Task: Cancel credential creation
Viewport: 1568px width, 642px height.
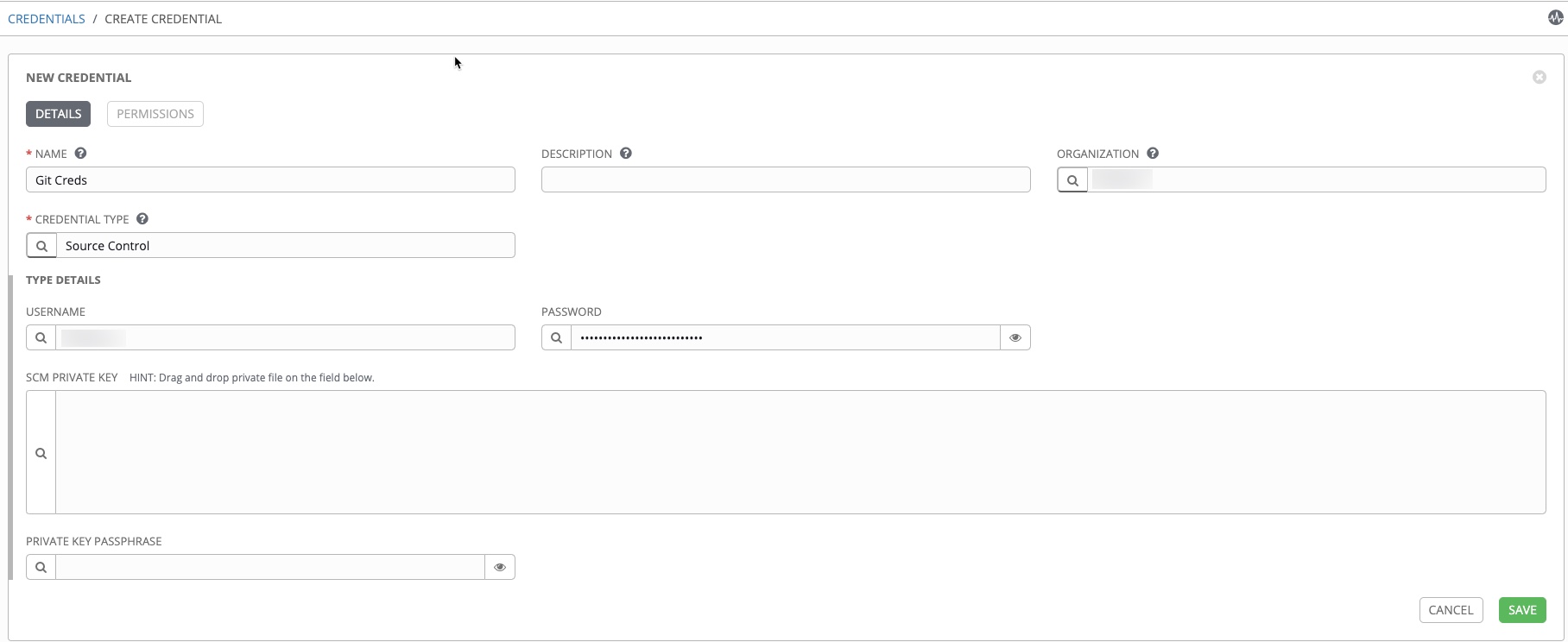Action: tap(1451, 610)
